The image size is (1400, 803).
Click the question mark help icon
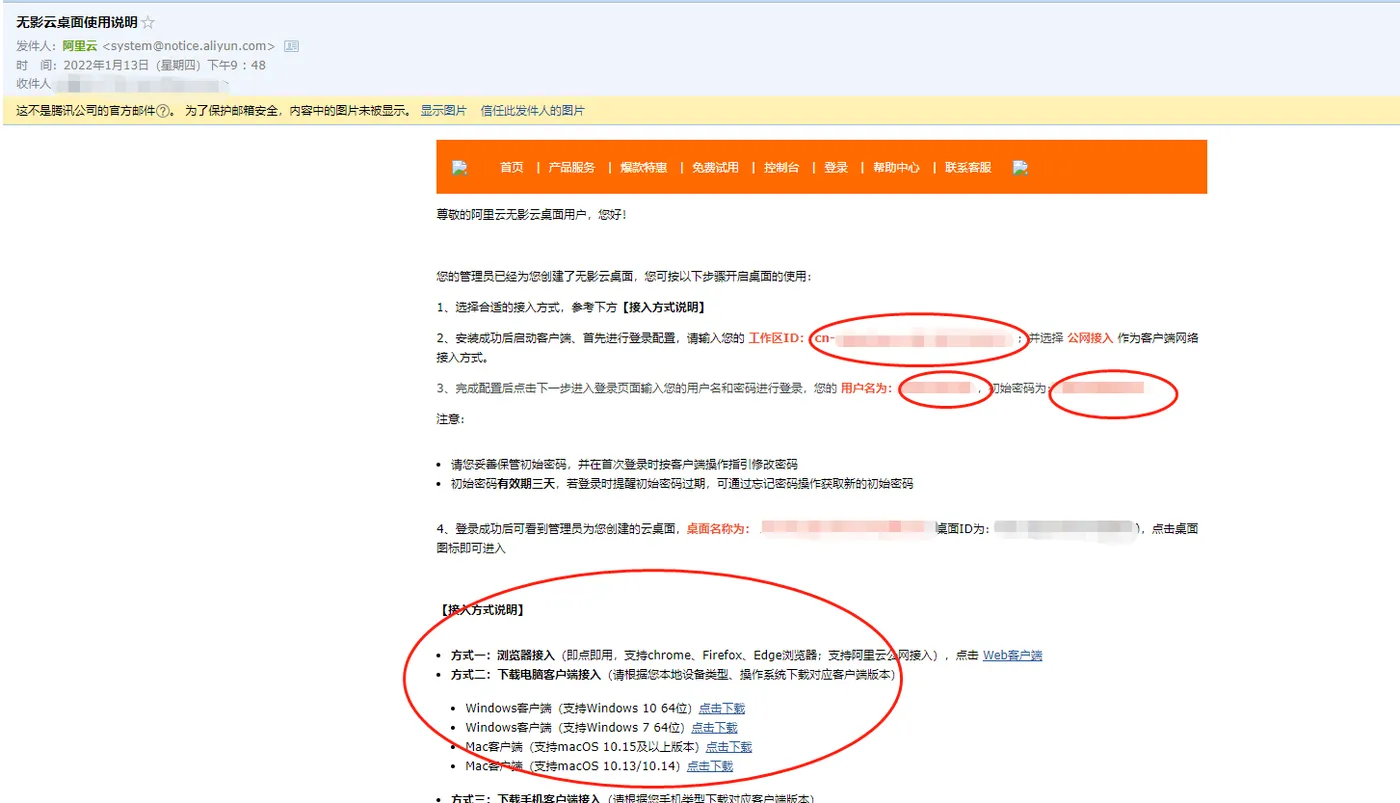click(x=163, y=111)
